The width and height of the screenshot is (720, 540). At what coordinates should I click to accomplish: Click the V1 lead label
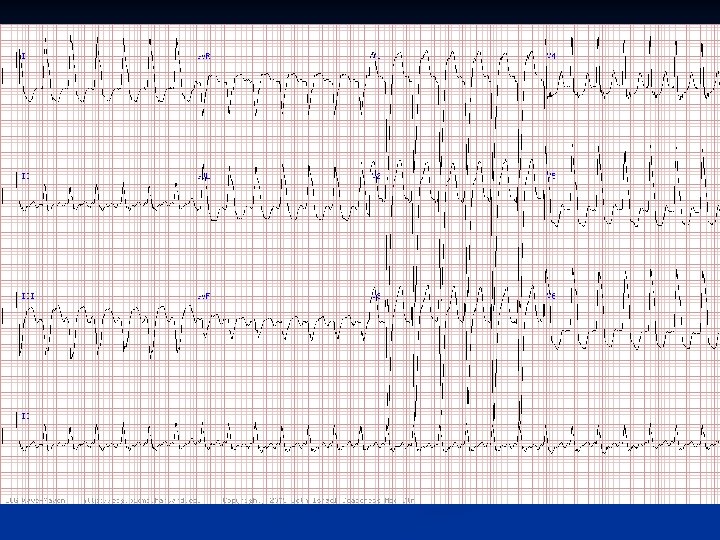point(375,56)
